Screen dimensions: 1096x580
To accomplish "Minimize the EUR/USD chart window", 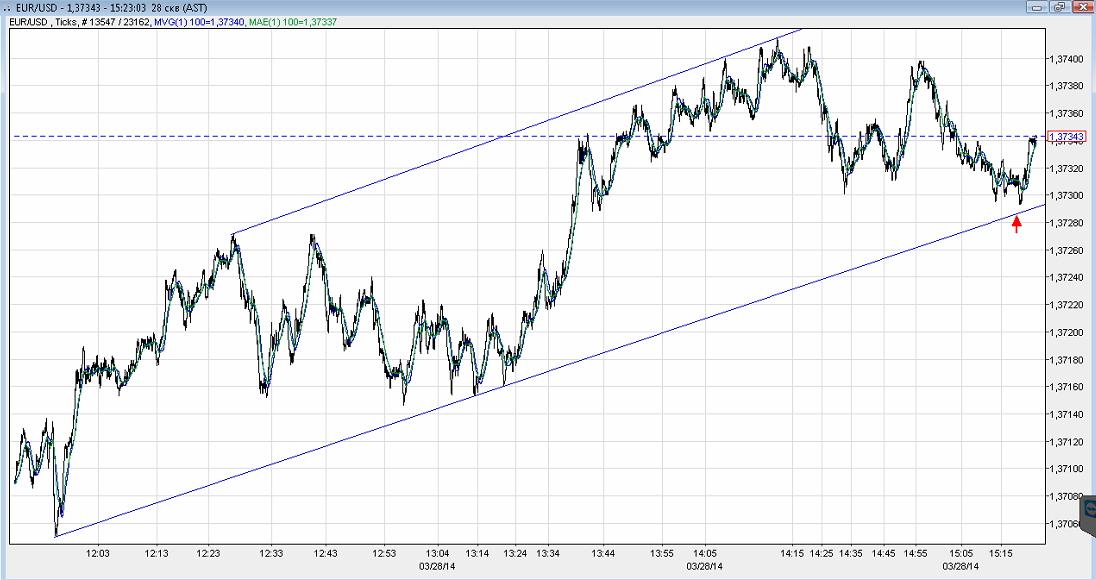I will tap(1037, 7).
